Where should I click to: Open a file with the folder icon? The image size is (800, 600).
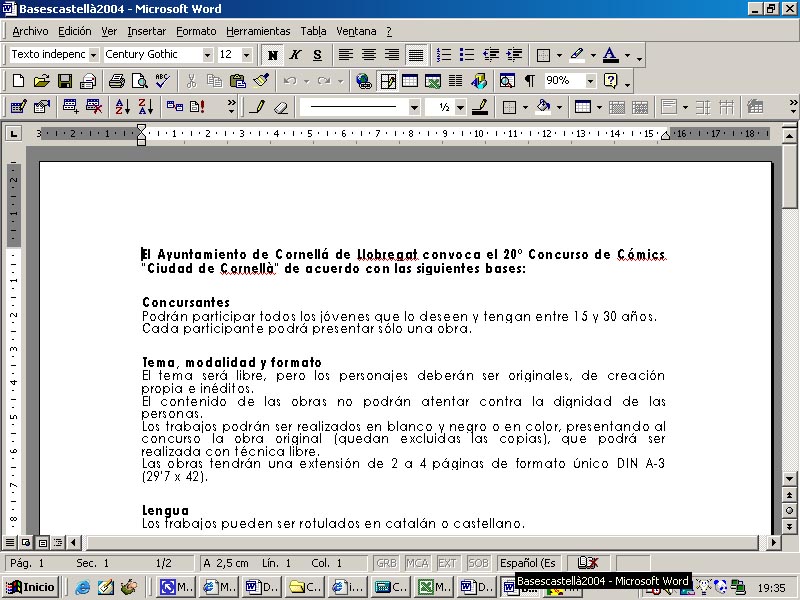click(x=41, y=81)
